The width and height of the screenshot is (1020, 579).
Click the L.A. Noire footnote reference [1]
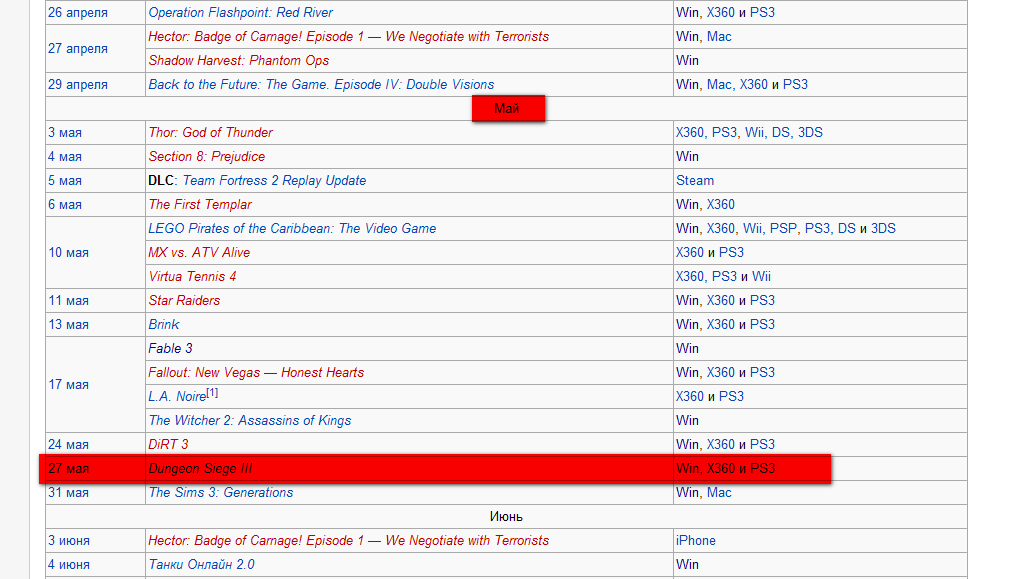[212, 394]
